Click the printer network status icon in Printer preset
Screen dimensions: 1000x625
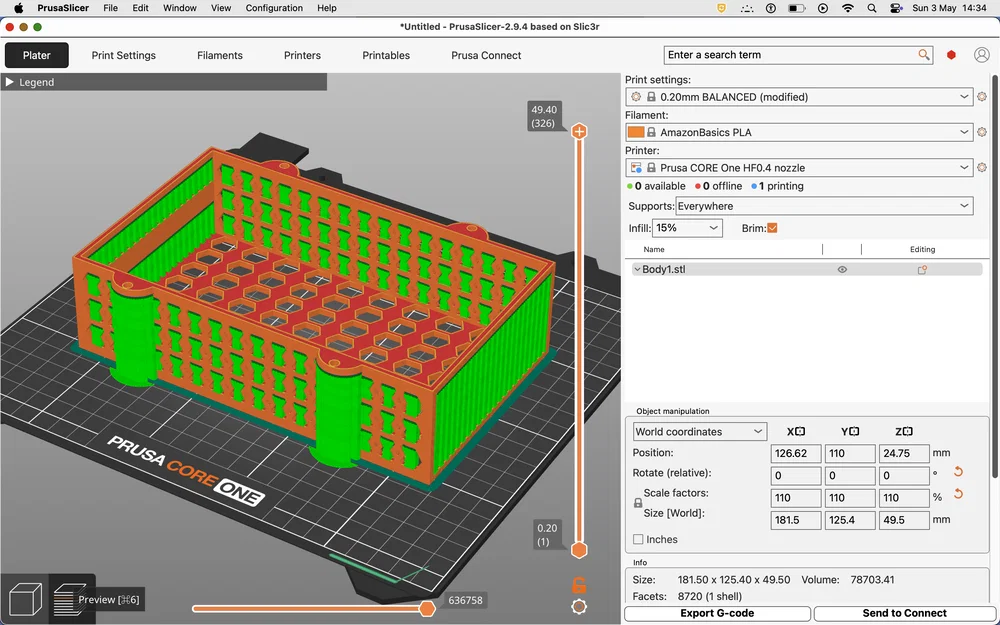pyautogui.click(x=636, y=168)
